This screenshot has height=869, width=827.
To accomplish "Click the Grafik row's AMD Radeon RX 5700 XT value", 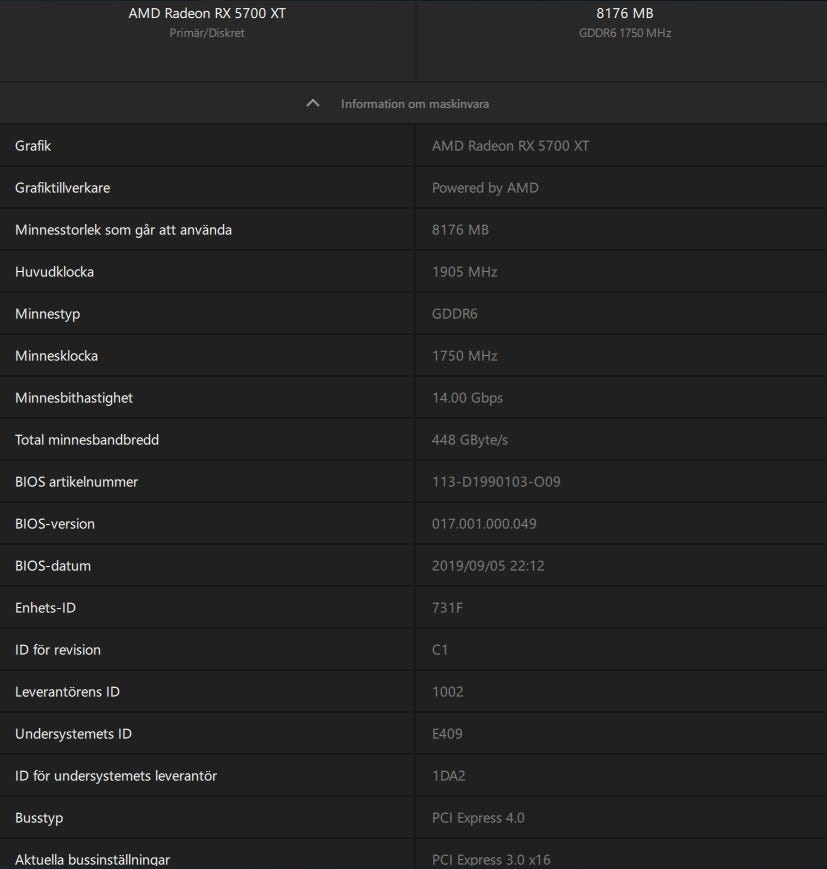I will 511,146.
